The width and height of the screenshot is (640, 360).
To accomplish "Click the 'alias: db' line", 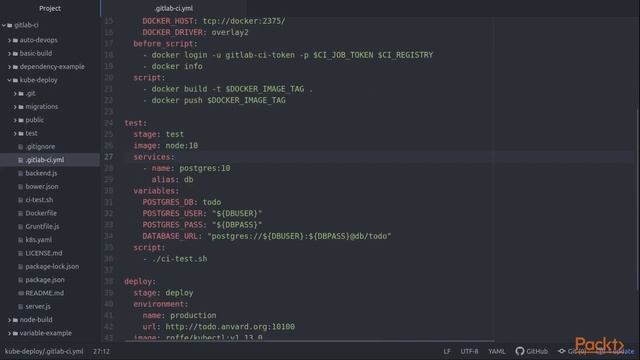I will (x=172, y=180).
